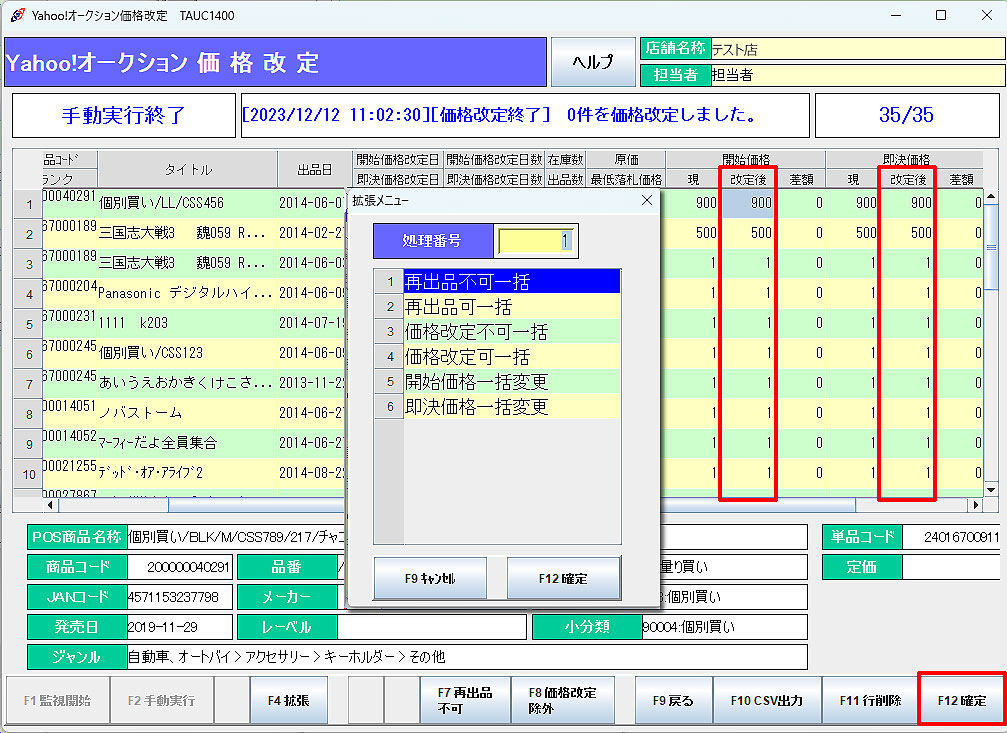Select 即決価格一括変更 entry
The image size is (1007, 733).
pyautogui.click(x=511, y=407)
